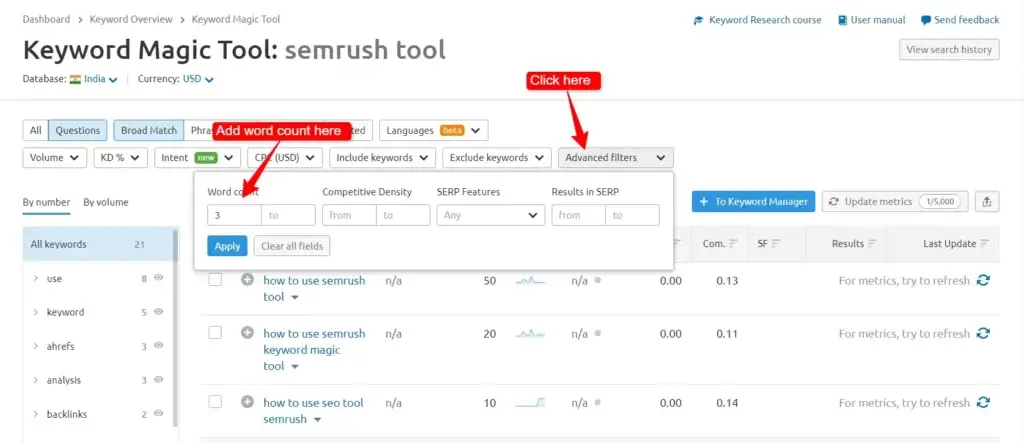Screen dimensions: 1024x443
Task: Toggle eye icon for 'ahrefs' group
Action: click(158, 346)
